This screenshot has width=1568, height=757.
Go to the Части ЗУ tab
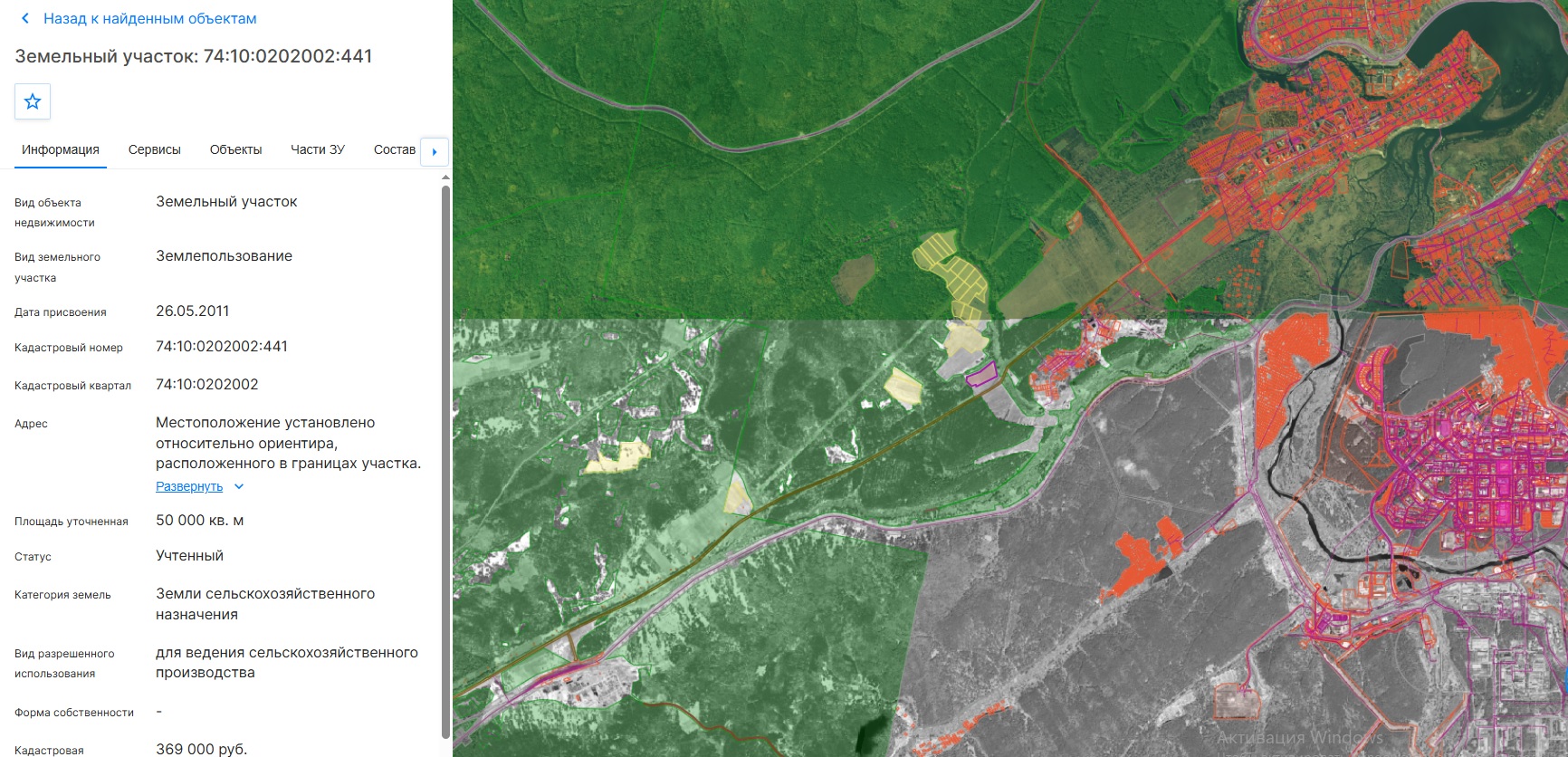pos(318,150)
